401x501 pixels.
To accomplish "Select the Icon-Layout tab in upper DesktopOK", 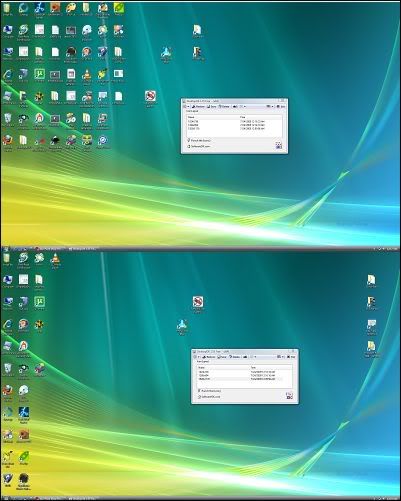I will (192, 111).
